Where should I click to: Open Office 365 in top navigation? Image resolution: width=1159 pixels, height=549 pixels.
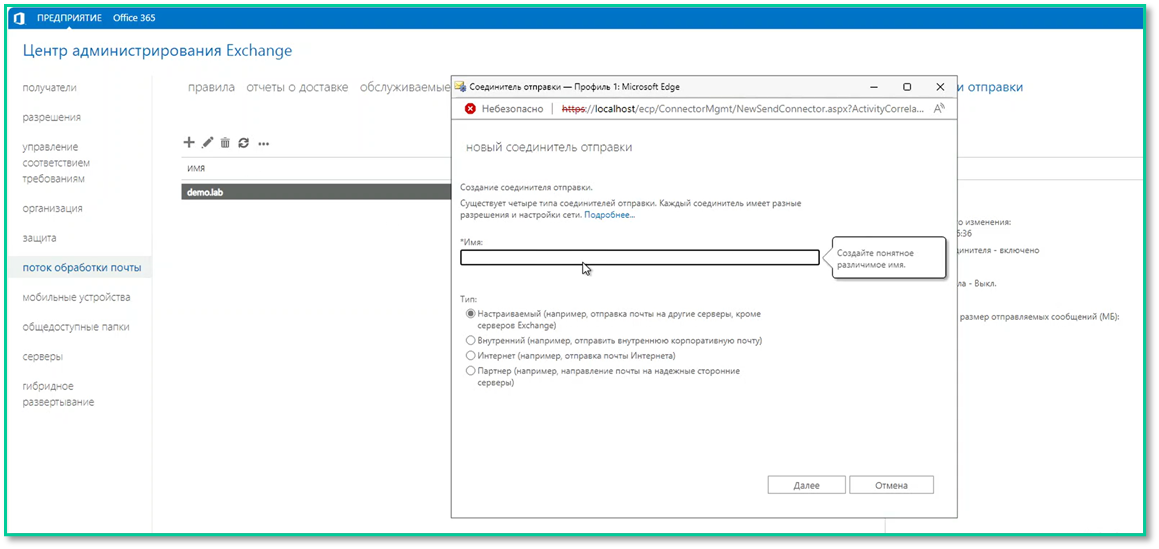[134, 18]
